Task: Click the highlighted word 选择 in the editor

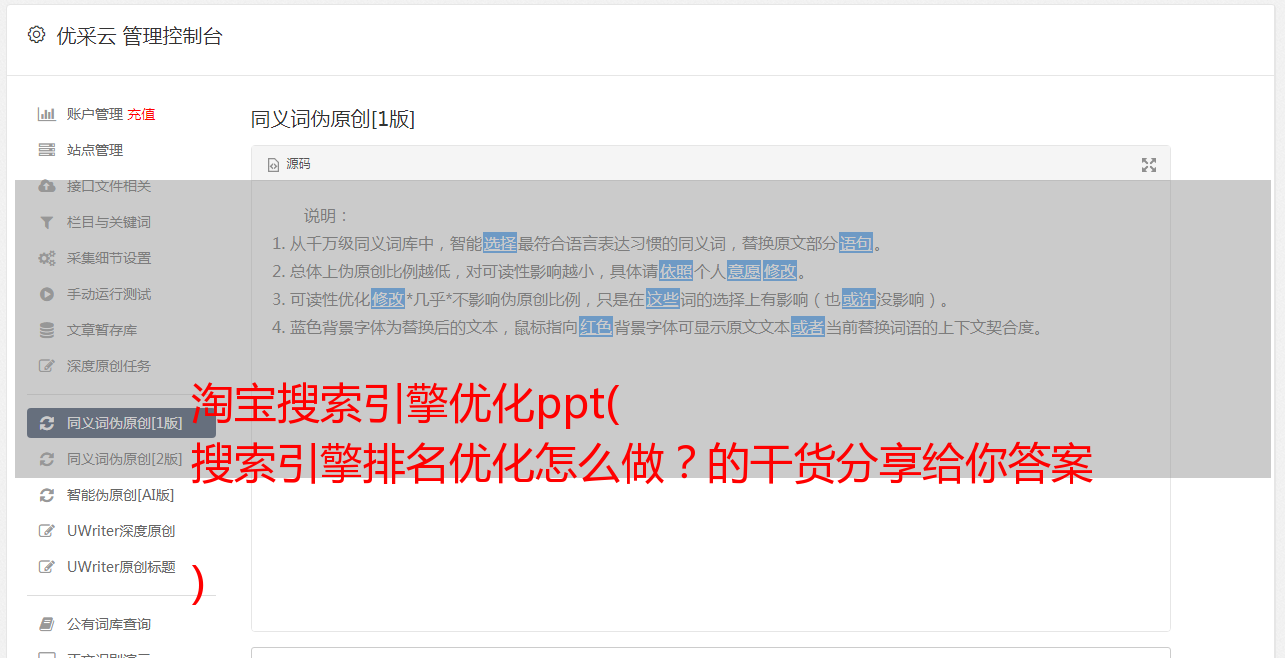Action: coord(500,243)
